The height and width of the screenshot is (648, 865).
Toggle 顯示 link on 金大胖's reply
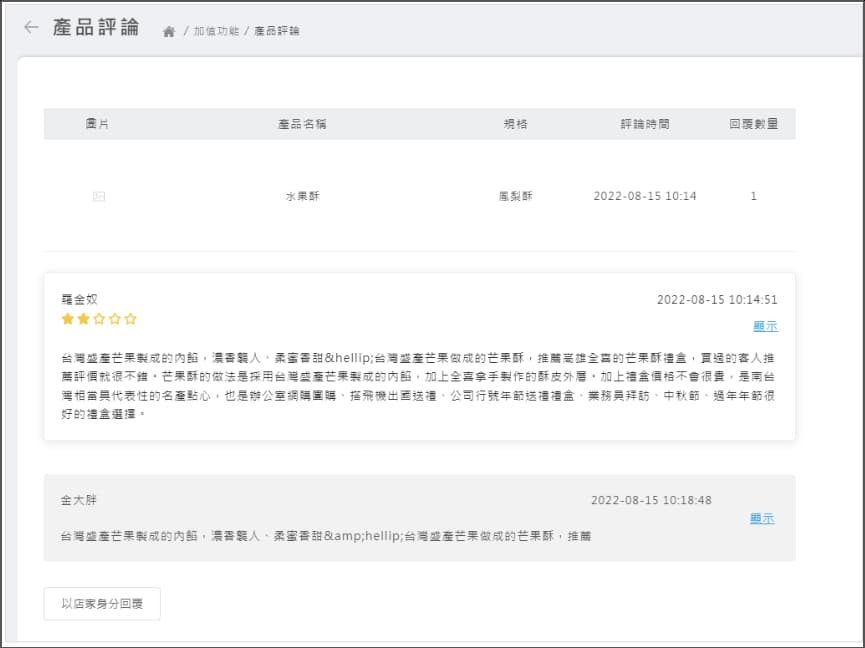[762, 518]
